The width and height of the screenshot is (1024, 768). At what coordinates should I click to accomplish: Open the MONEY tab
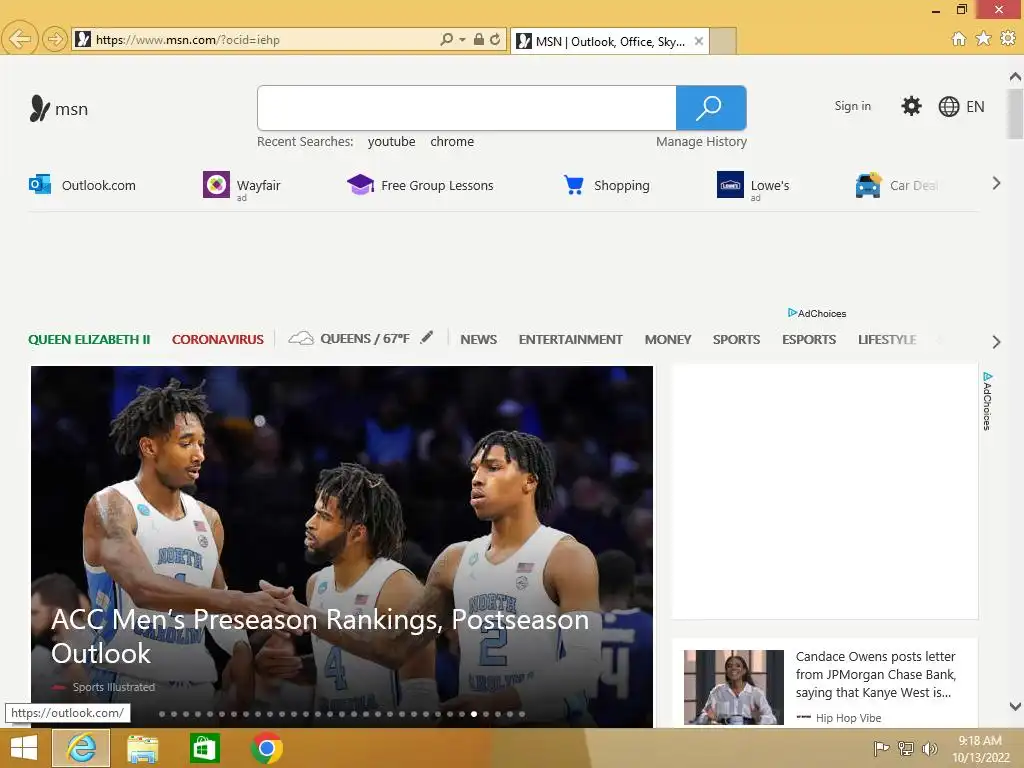(667, 340)
